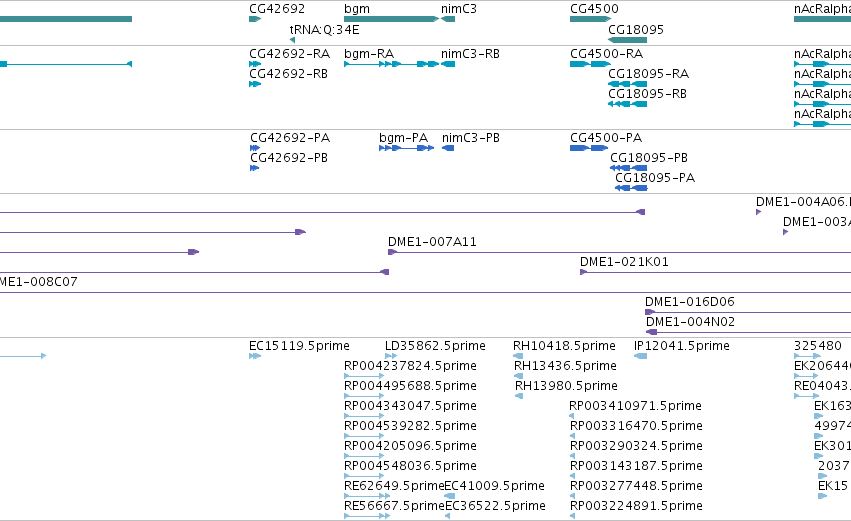The image size is (851, 521).
Task: Select the RP004205096.5prime EST
Action: pos(364,456)
